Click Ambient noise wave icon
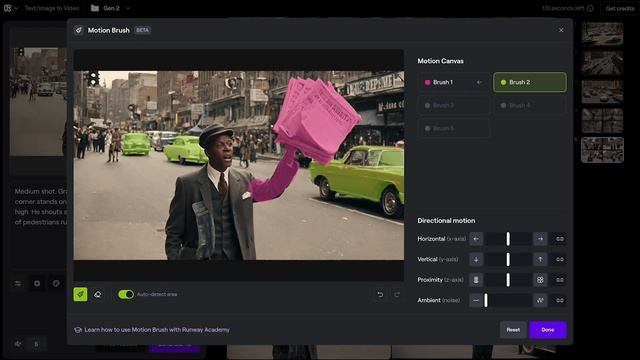The height and width of the screenshot is (360, 640). tap(540, 300)
